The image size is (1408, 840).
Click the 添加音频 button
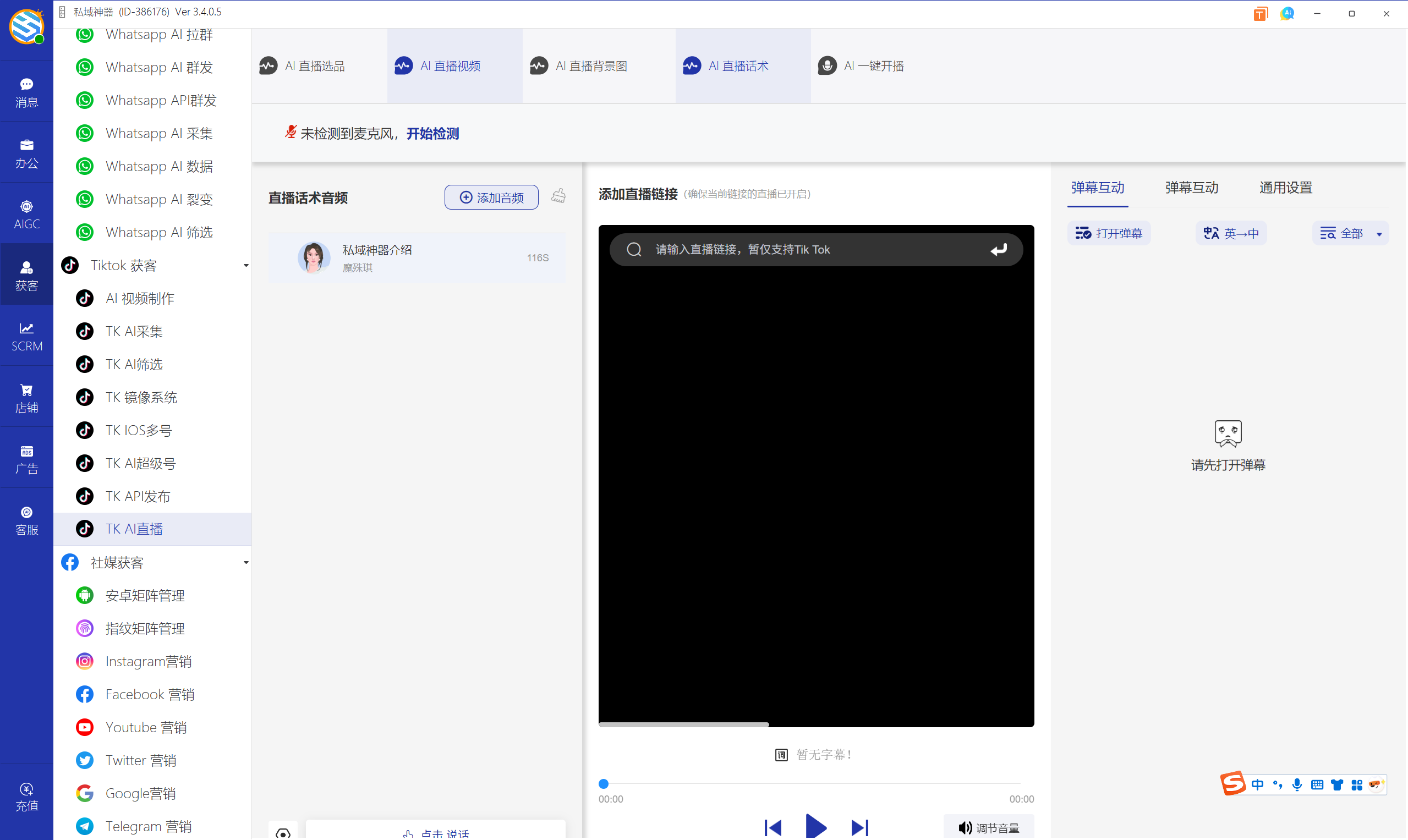click(x=491, y=197)
